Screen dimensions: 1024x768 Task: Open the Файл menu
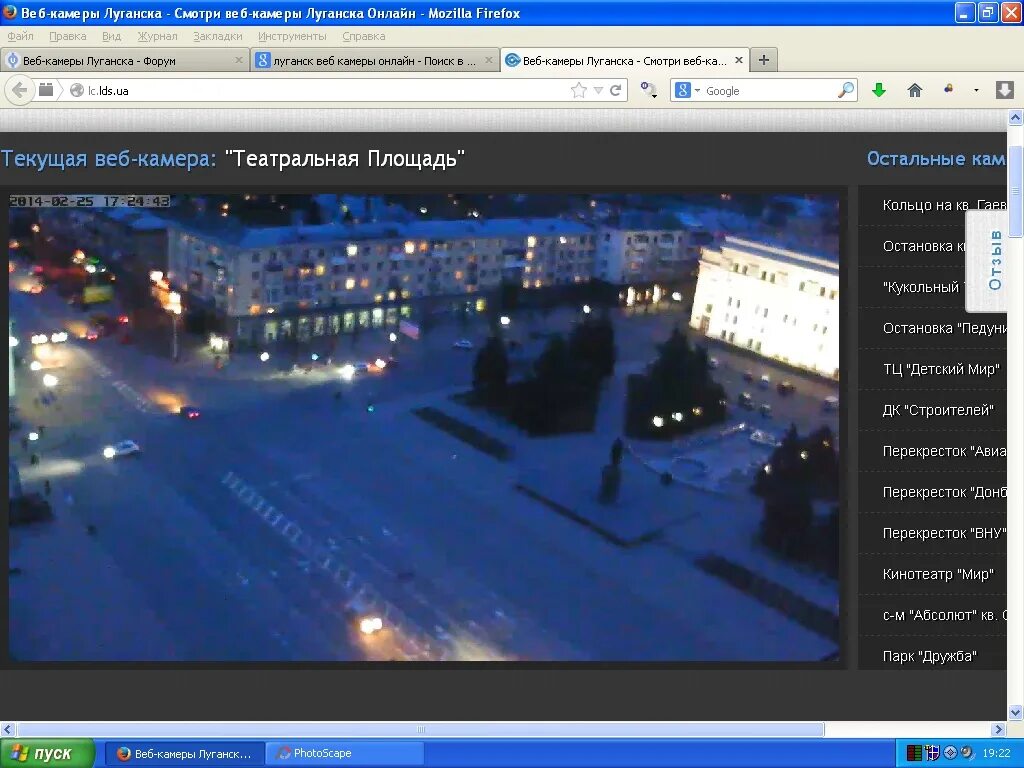21,36
